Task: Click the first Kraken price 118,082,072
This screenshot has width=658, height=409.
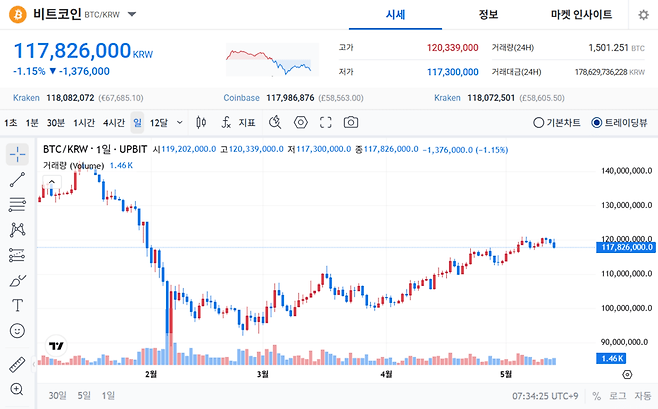Action: pos(70,98)
